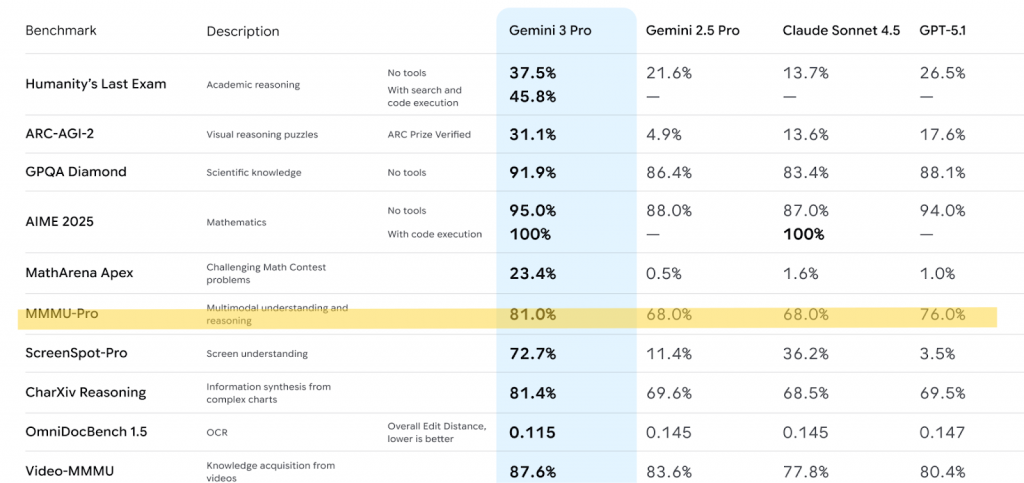This screenshot has height=483, width=1024.
Task: Click the Benchmark column header
Action: 61,31
